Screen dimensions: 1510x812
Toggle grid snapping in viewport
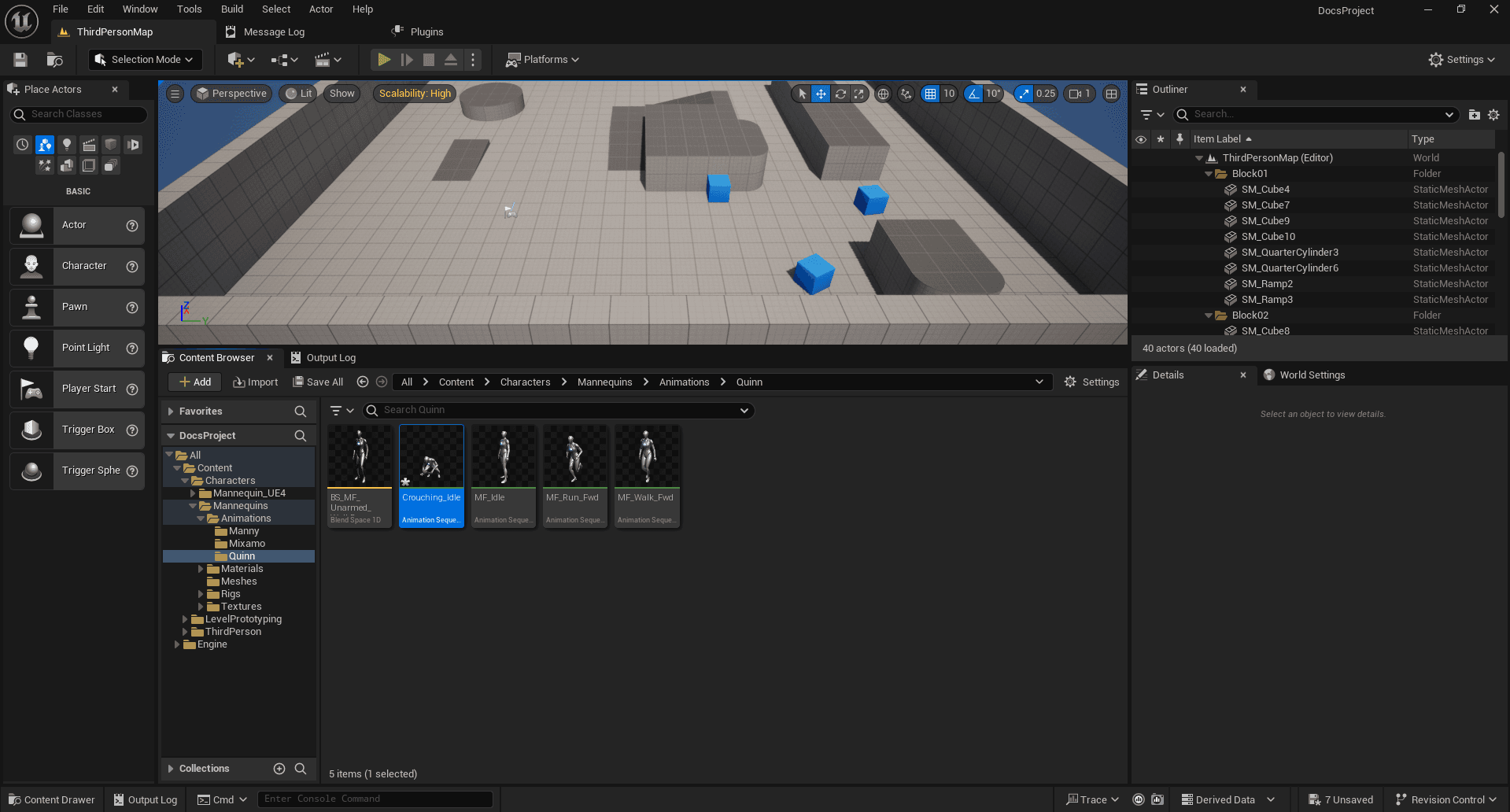[931, 94]
